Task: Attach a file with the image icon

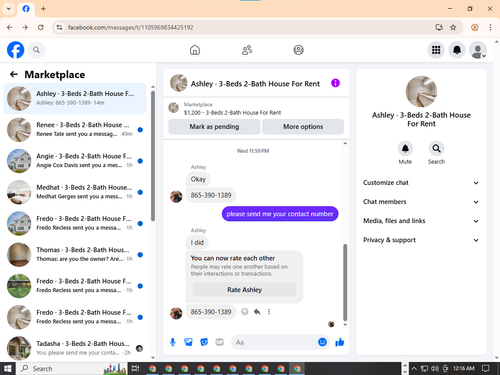Action: point(188,342)
